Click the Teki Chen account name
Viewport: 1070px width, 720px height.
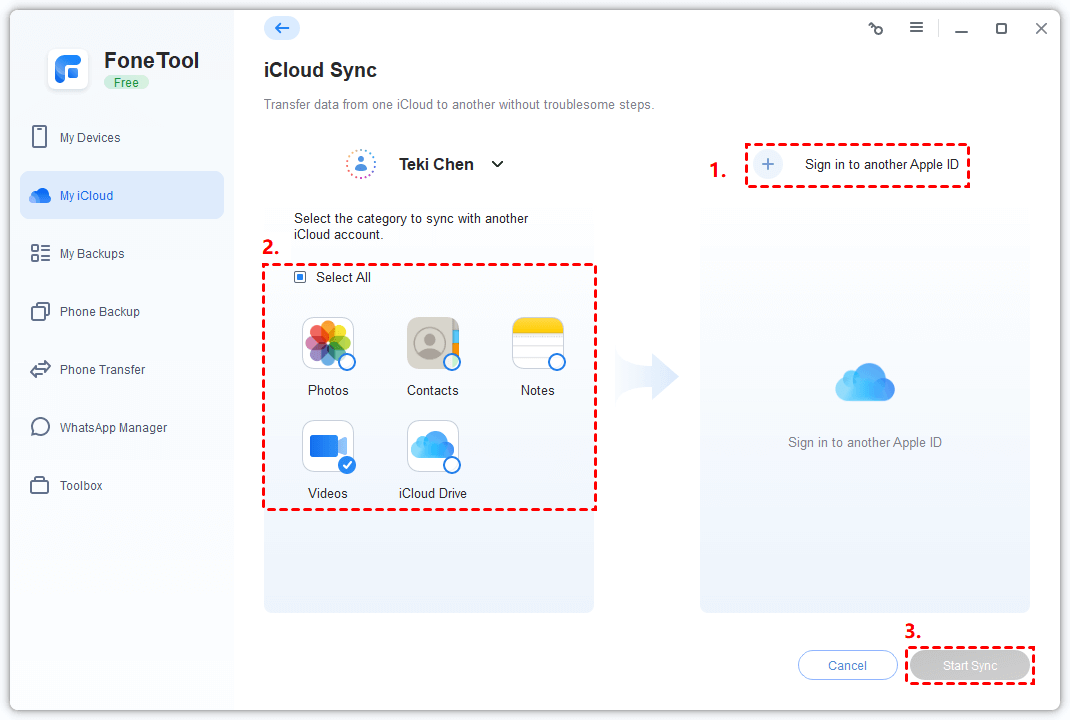[436, 164]
